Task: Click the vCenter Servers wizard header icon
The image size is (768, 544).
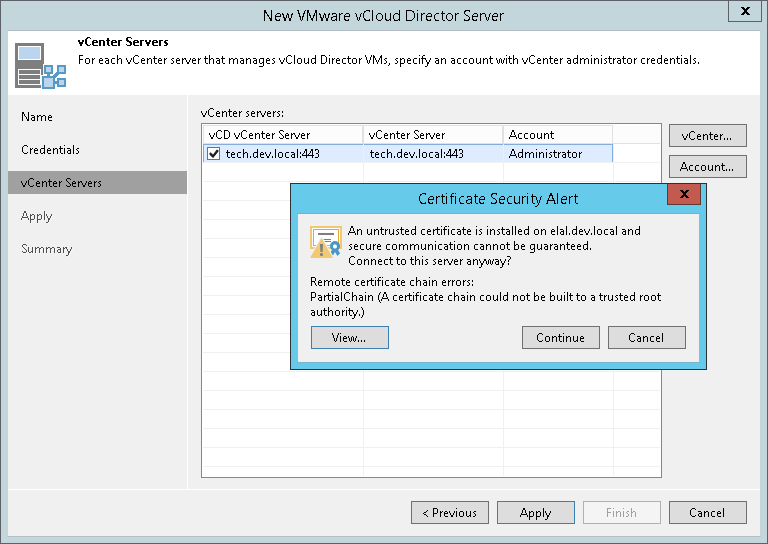Action: tap(37, 65)
